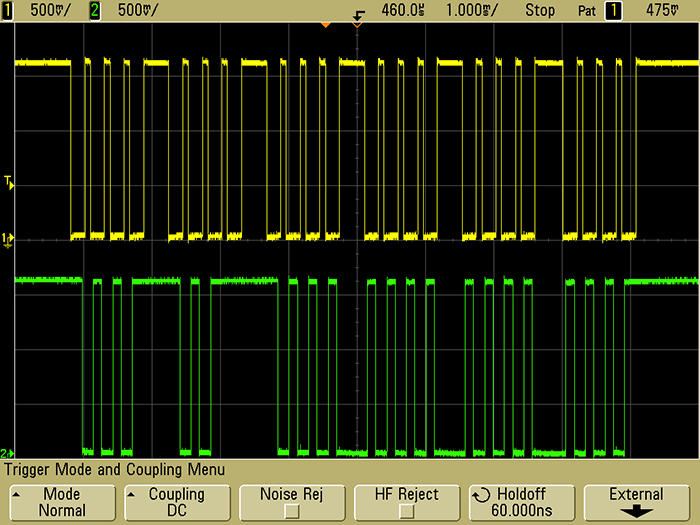
Task: Click the orange trigger time reference marker
Action: tap(324, 24)
